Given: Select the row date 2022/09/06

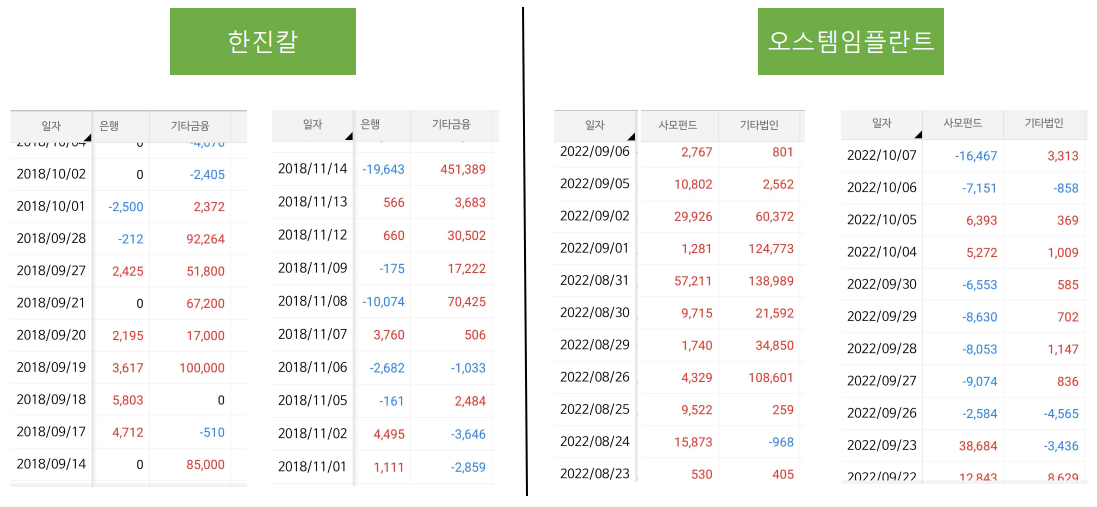Looking at the screenshot, I should tap(595, 151).
